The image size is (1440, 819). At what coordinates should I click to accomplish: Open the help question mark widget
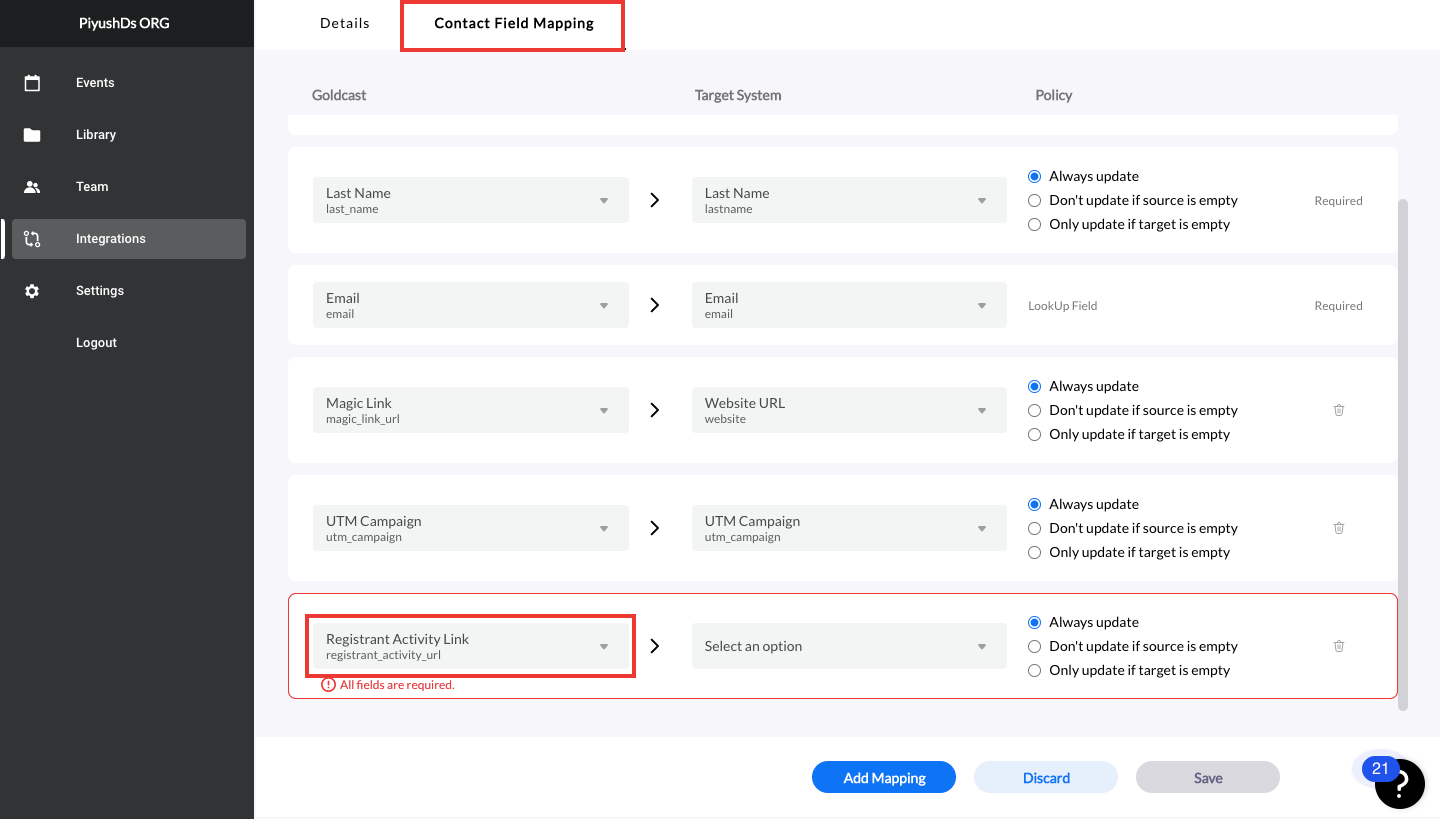pyautogui.click(x=1400, y=784)
